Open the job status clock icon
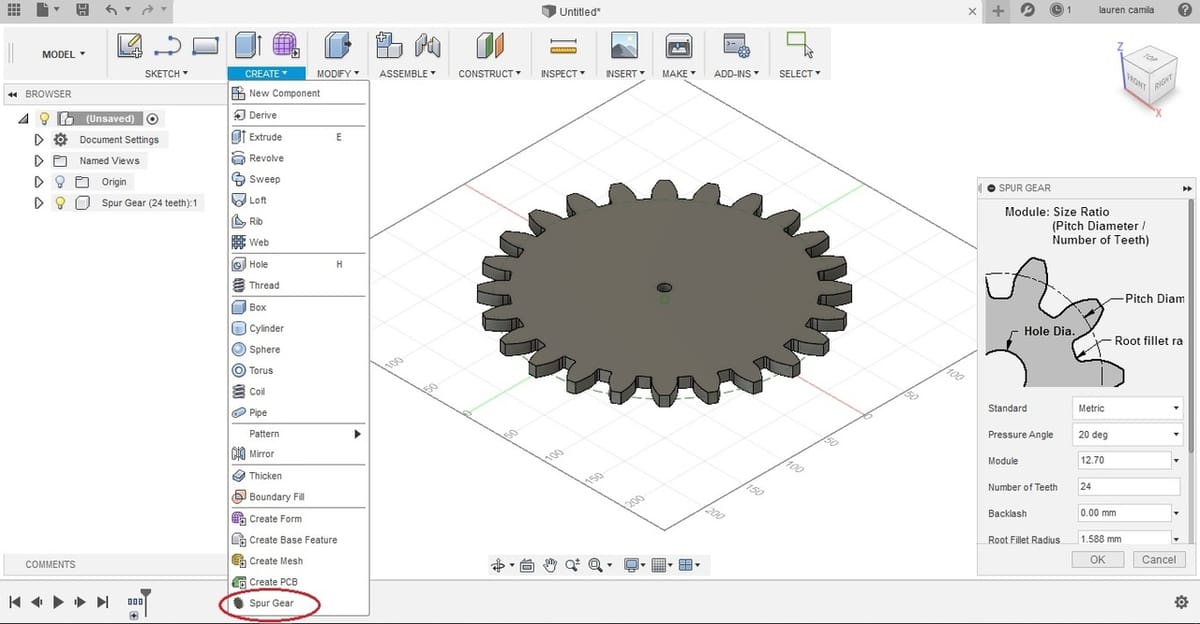 pos(1057,10)
